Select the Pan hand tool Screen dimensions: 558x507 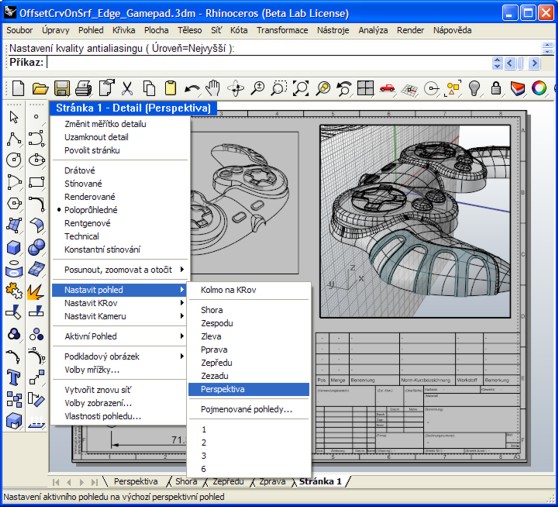[x=213, y=88]
